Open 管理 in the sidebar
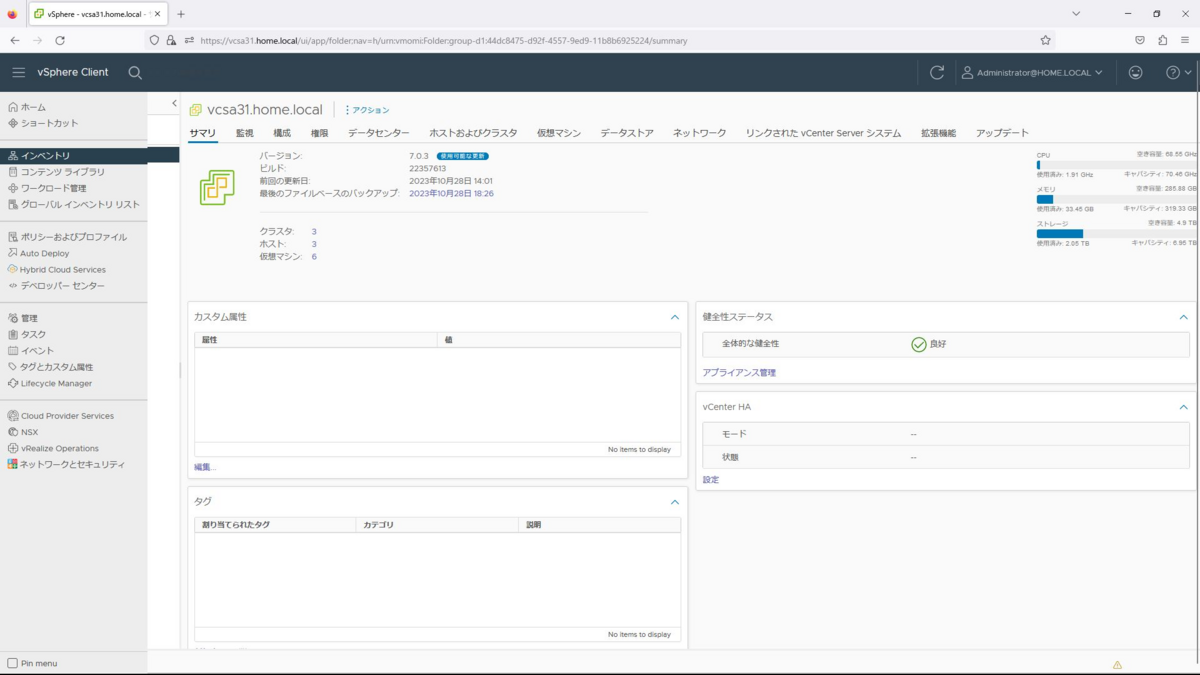Image resolution: width=1200 pixels, height=675 pixels. click(x=23, y=318)
